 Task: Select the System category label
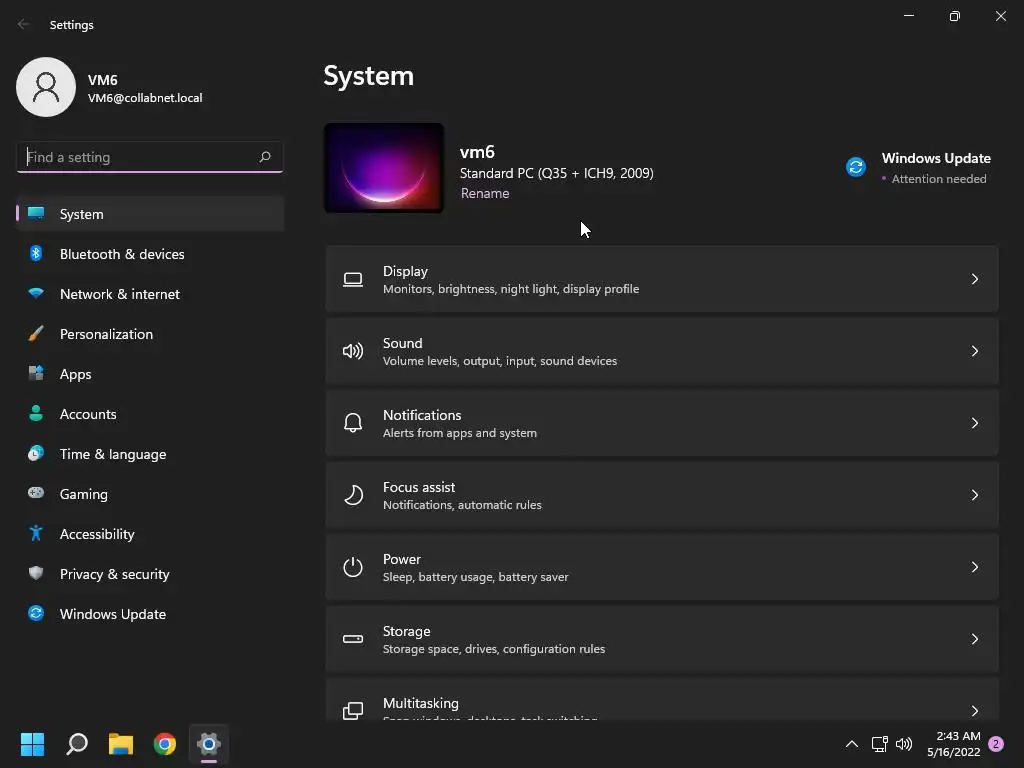tap(82, 214)
